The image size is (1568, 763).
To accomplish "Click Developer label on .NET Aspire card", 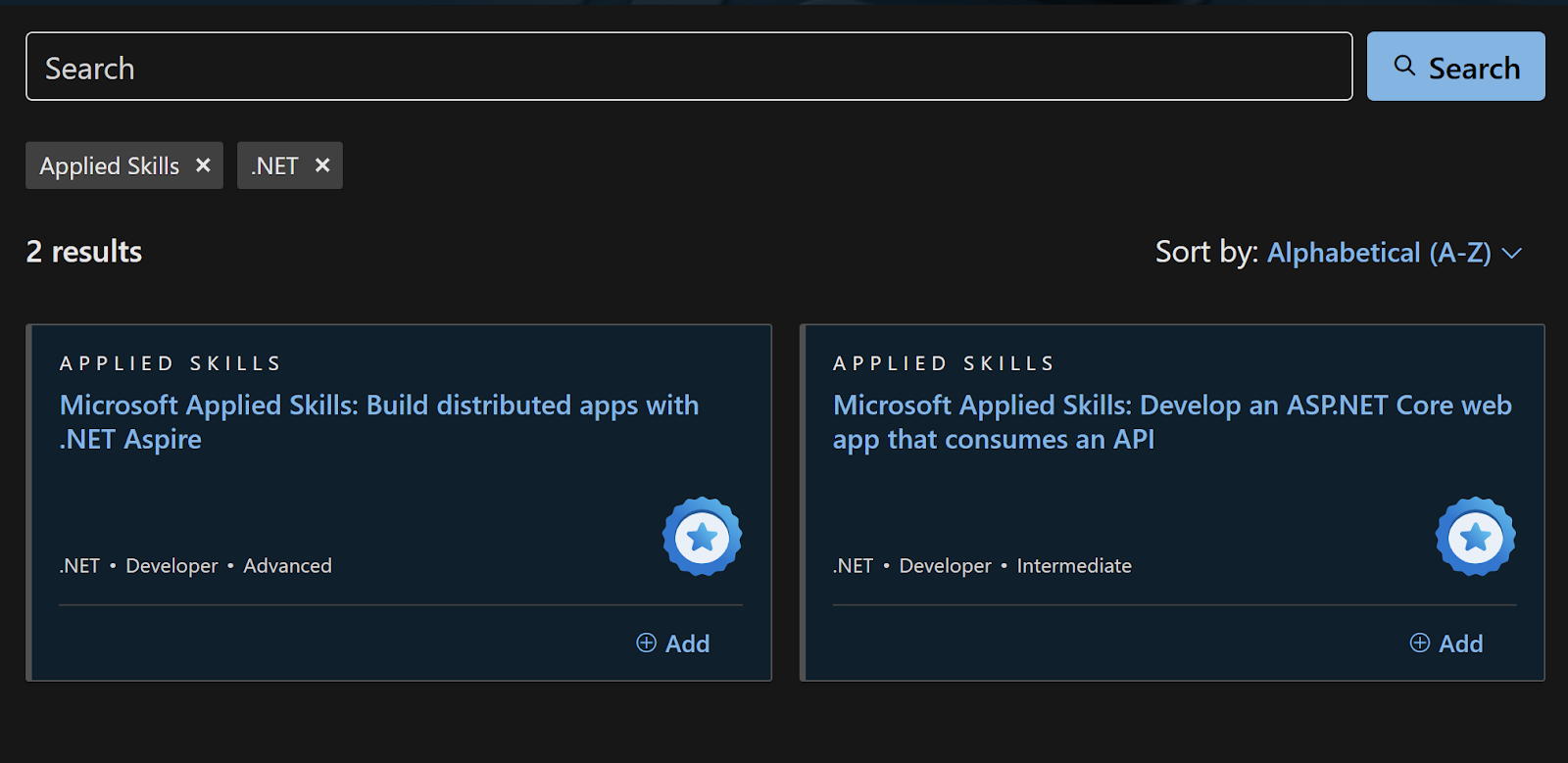I will point(171,566).
